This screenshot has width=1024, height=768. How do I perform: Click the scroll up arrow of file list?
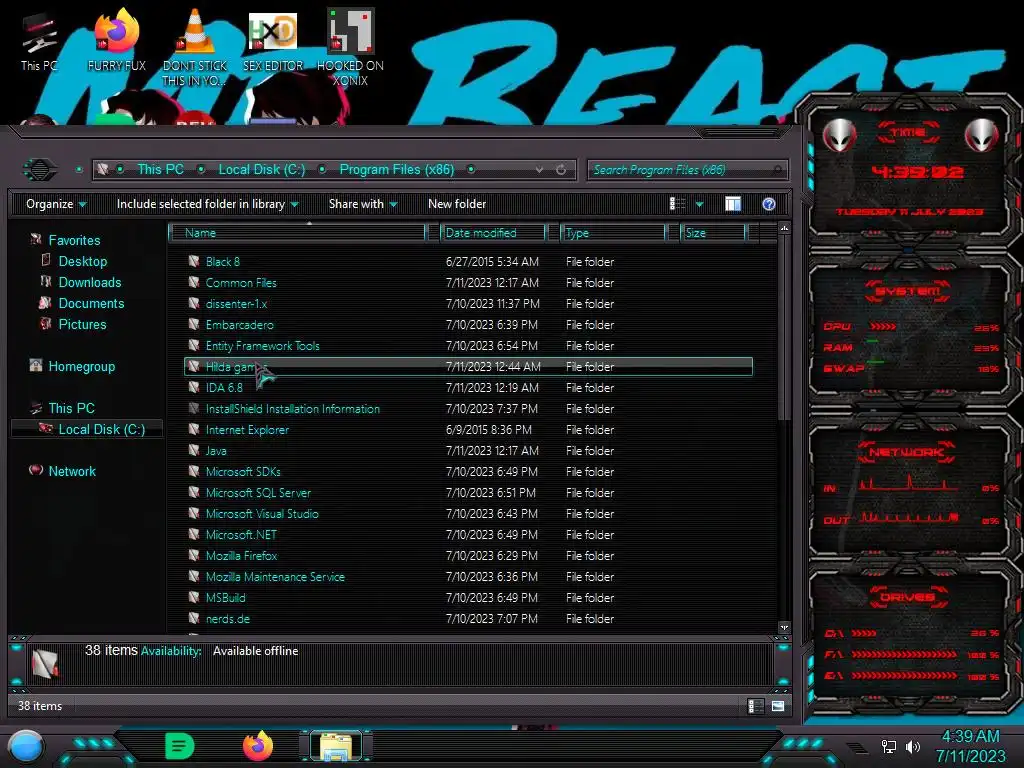tap(784, 229)
